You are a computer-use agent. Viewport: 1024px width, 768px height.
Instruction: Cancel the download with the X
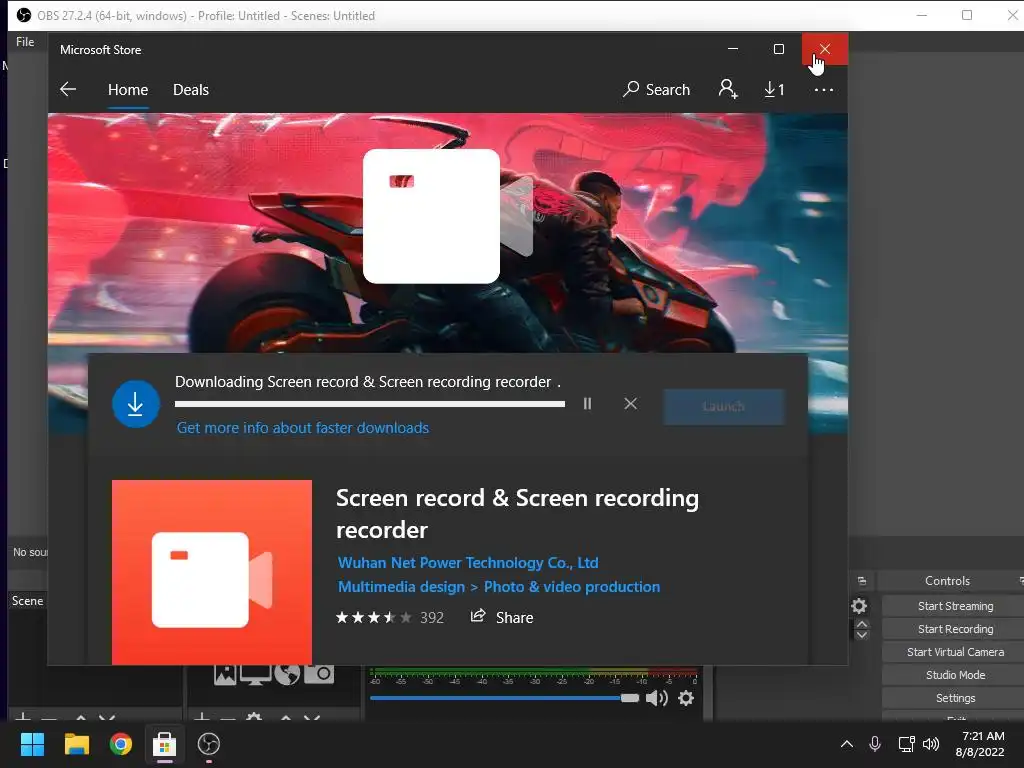[630, 404]
